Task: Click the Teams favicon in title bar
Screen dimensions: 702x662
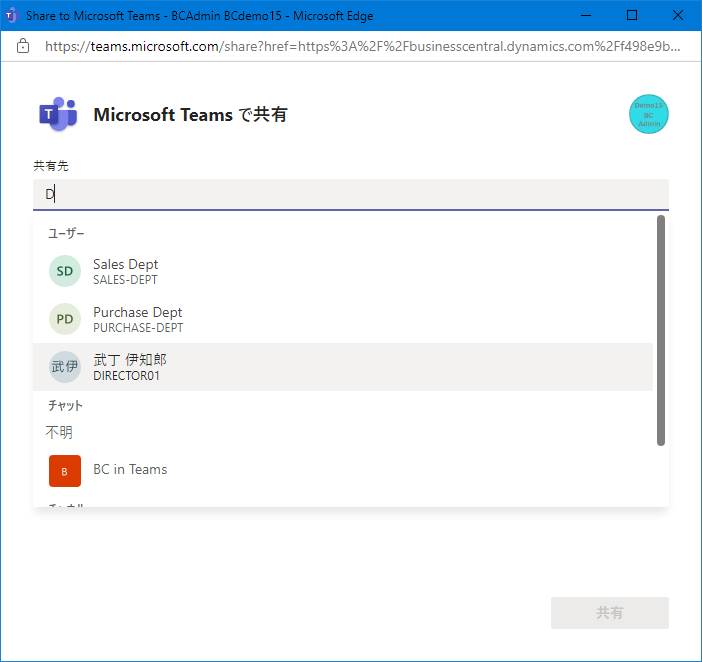Action: pyautogui.click(x=12, y=16)
